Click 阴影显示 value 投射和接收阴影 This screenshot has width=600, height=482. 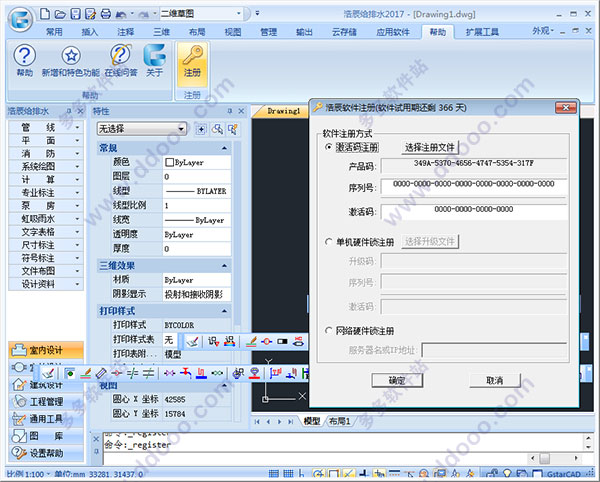click(x=197, y=294)
